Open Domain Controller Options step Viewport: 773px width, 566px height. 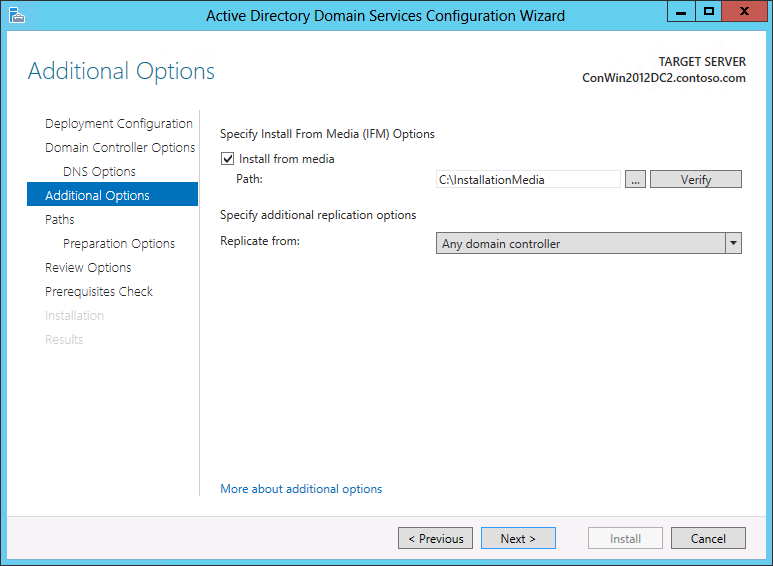pos(120,147)
